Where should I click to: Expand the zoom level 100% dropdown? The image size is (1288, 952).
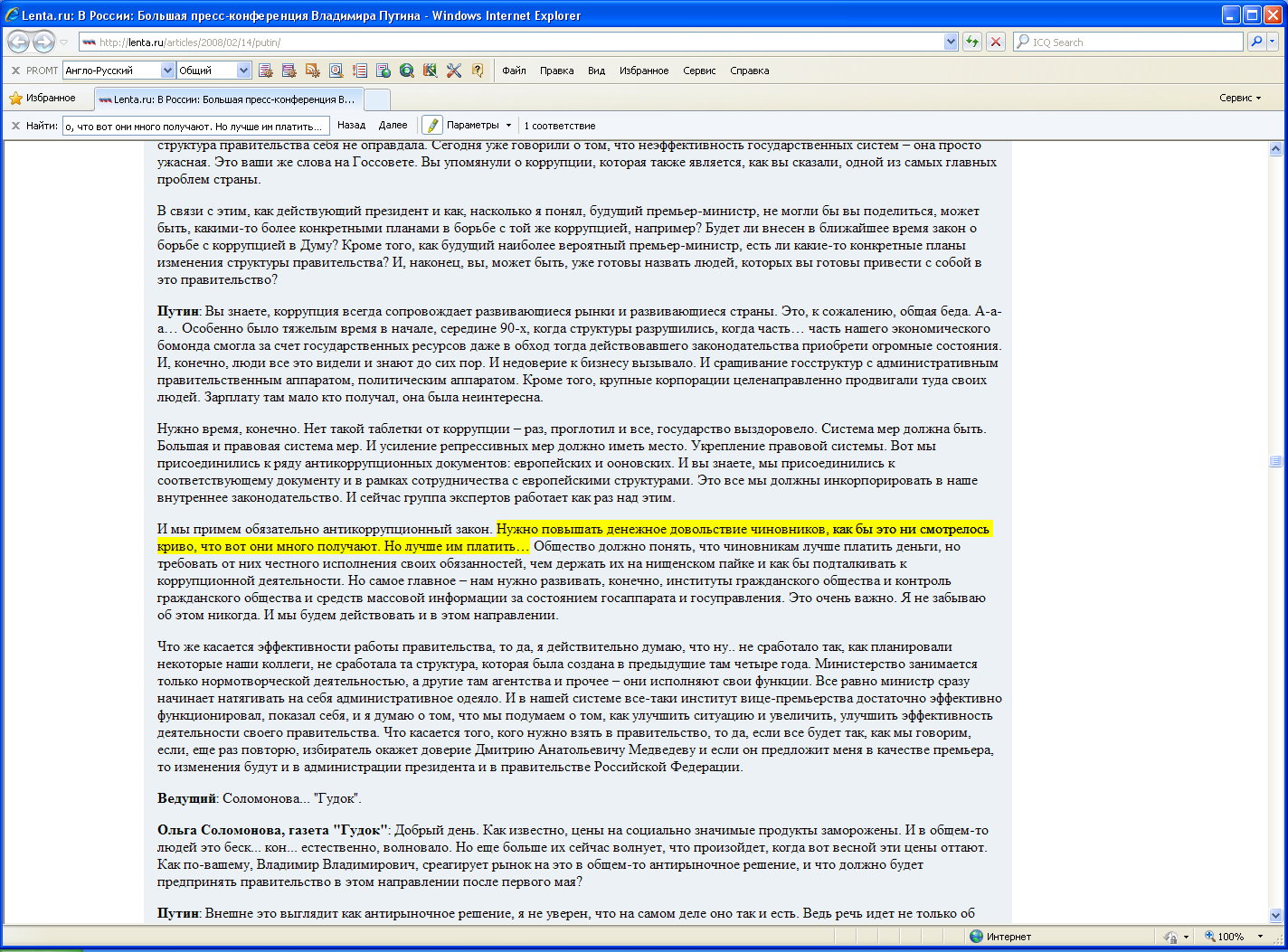[1261, 937]
